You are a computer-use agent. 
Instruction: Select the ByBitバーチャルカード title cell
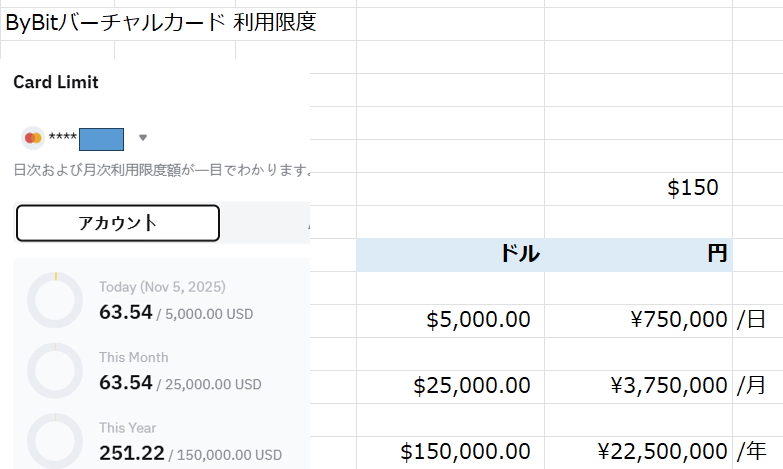click(x=160, y=22)
